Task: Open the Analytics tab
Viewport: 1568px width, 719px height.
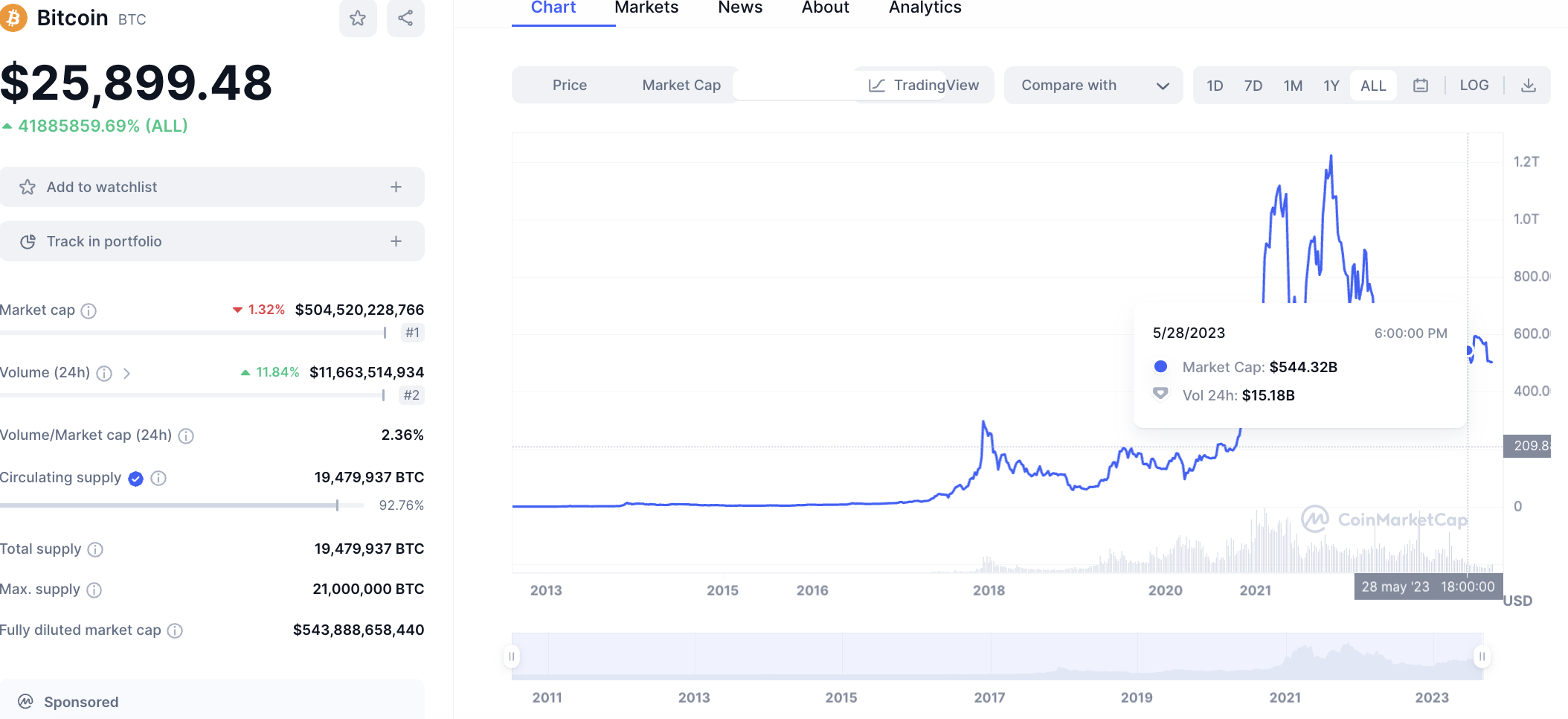Action: [x=925, y=8]
